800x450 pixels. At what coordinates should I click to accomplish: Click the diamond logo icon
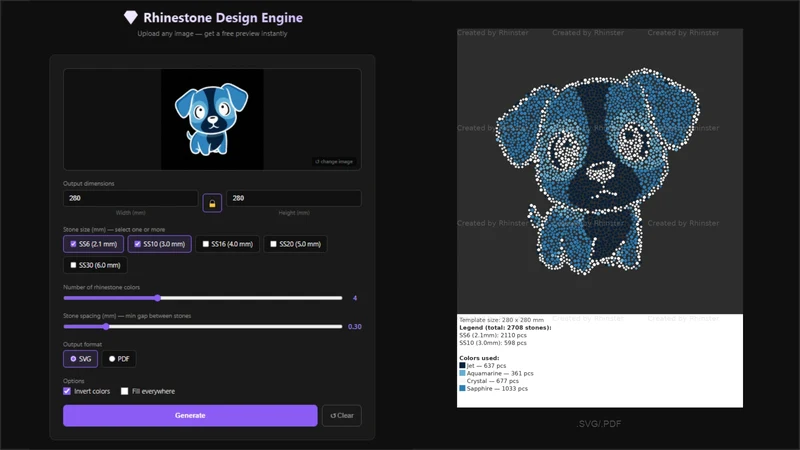click(x=131, y=17)
